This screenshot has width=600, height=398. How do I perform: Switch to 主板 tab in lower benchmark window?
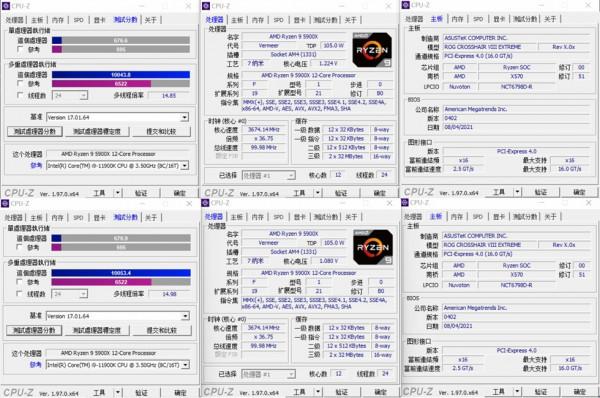click(x=37, y=217)
